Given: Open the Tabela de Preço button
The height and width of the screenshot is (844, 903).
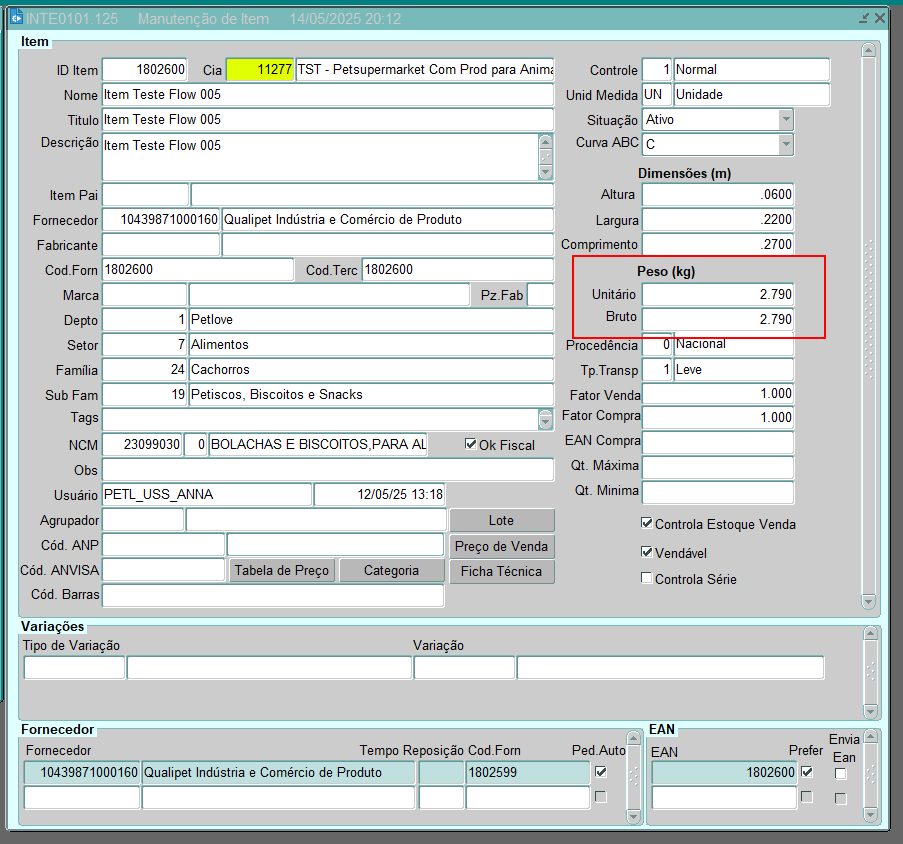Looking at the screenshot, I should coord(282,571).
